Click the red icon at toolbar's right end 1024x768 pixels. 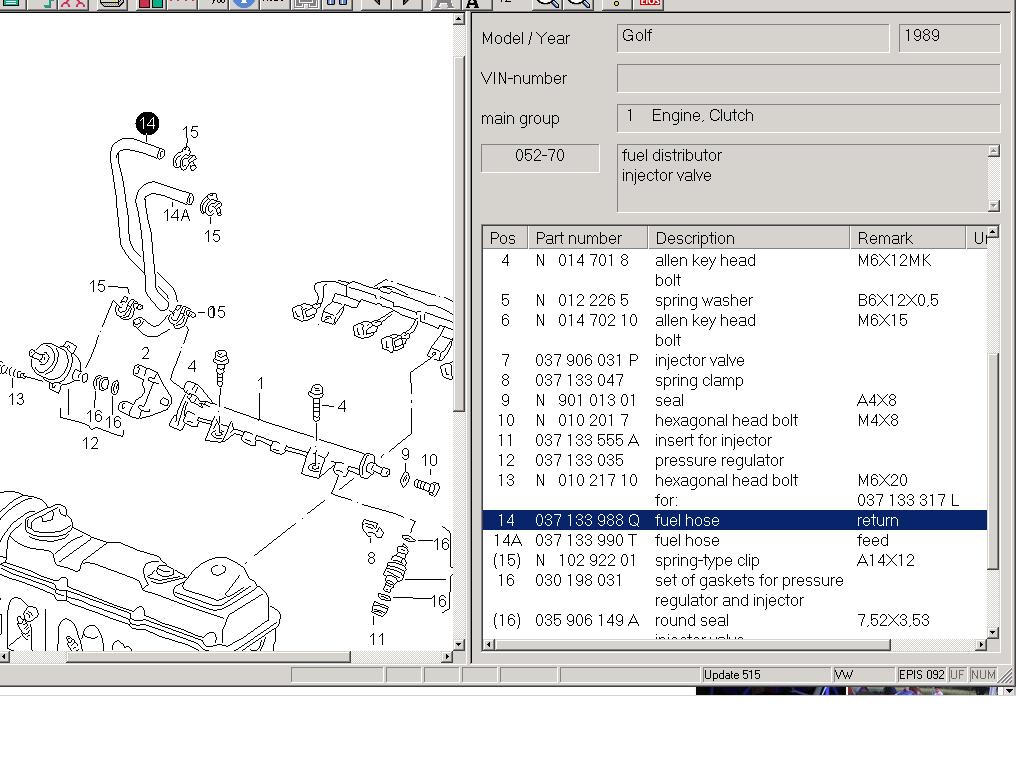pyautogui.click(x=650, y=3)
